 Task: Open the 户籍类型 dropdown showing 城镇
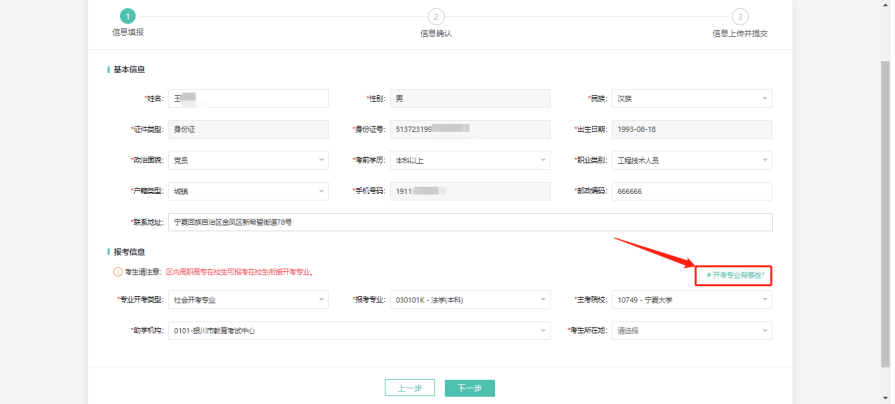click(248, 191)
